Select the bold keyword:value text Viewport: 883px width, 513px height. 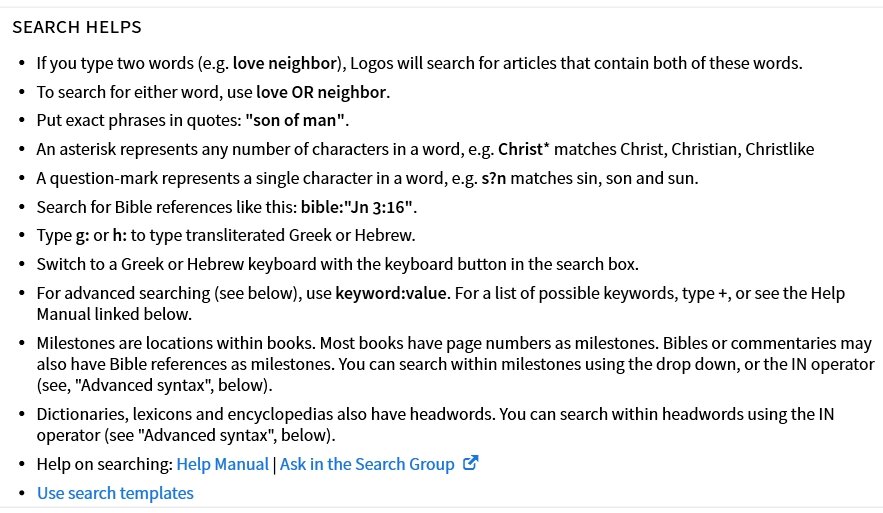(391, 293)
